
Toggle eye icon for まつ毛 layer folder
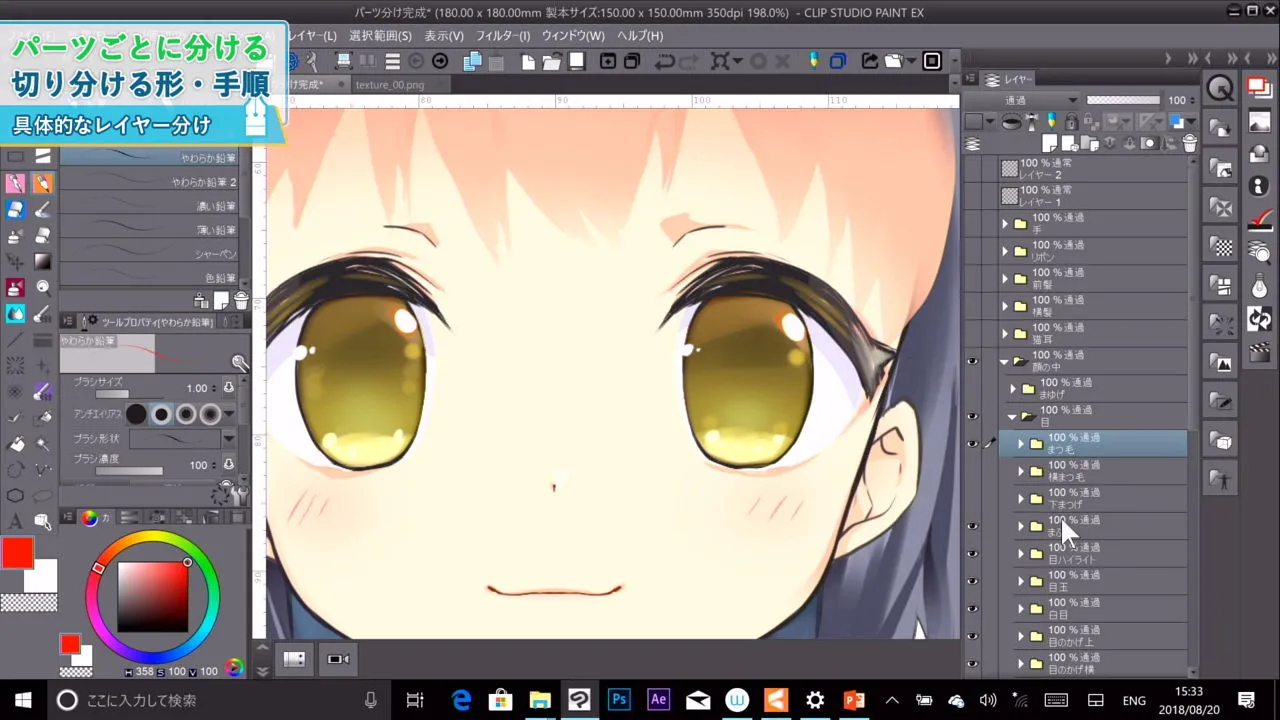pyautogui.click(x=972, y=443)
